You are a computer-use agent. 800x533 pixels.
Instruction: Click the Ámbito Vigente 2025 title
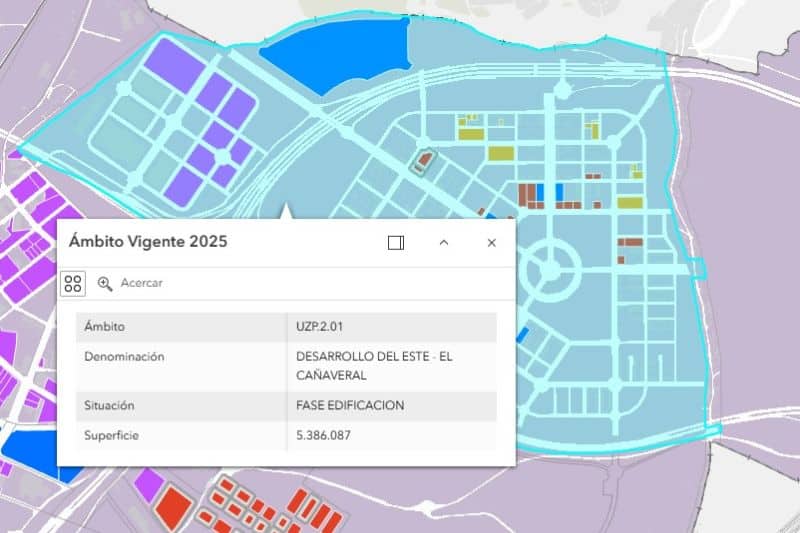(148, 241)
